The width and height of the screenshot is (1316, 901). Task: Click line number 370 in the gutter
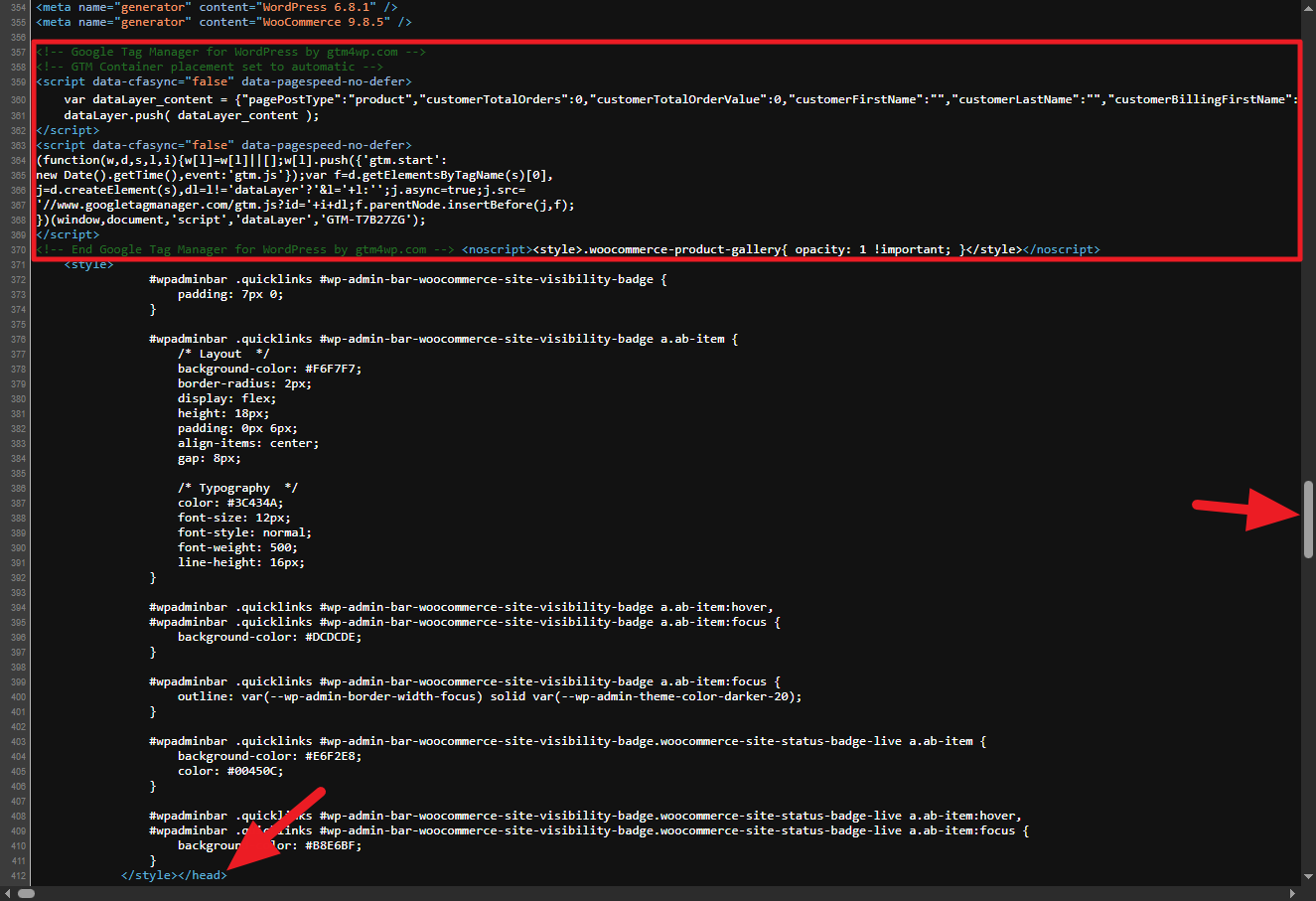click(18, 249)
